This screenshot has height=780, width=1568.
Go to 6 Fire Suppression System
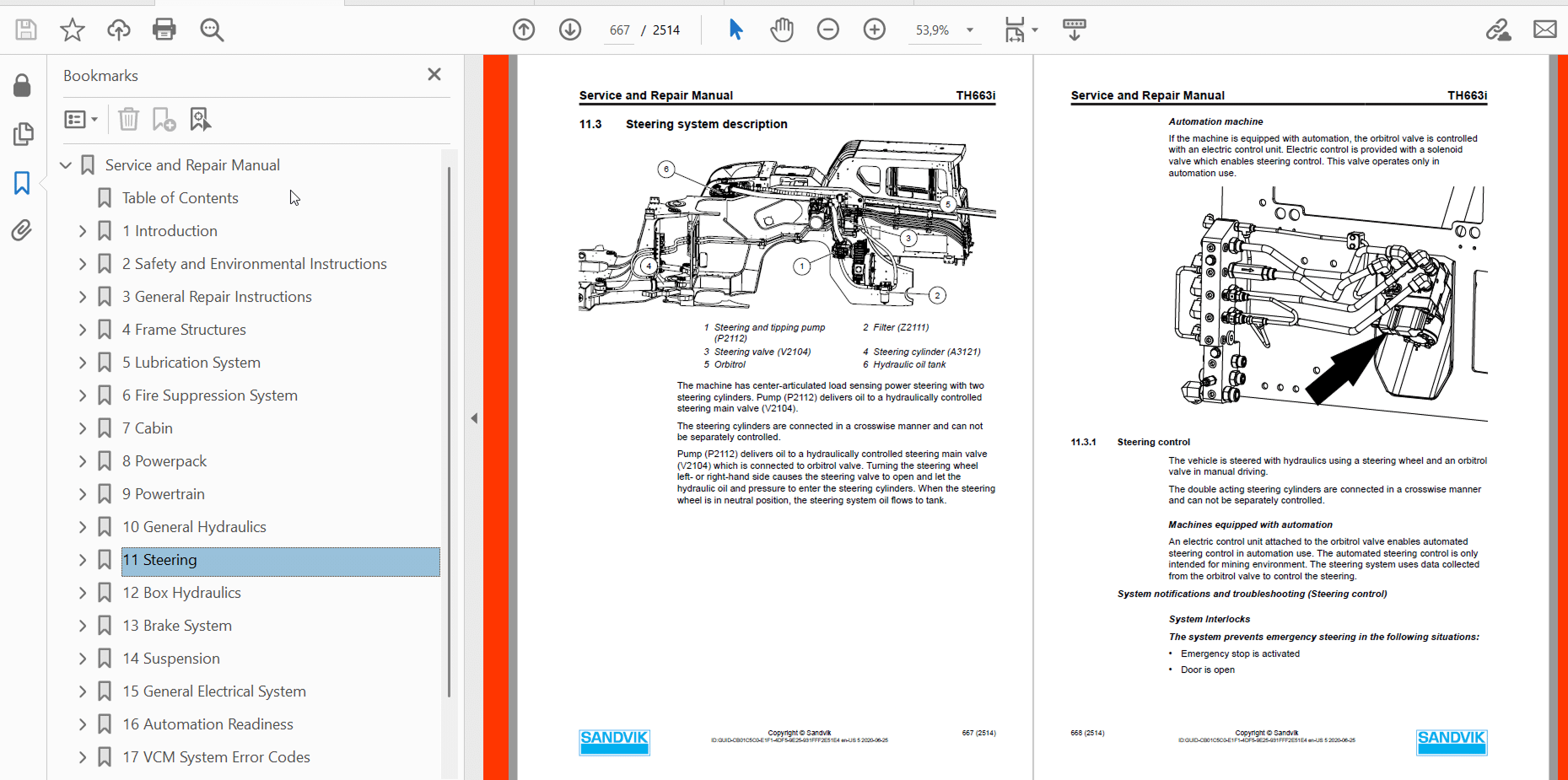click(210, 395)
